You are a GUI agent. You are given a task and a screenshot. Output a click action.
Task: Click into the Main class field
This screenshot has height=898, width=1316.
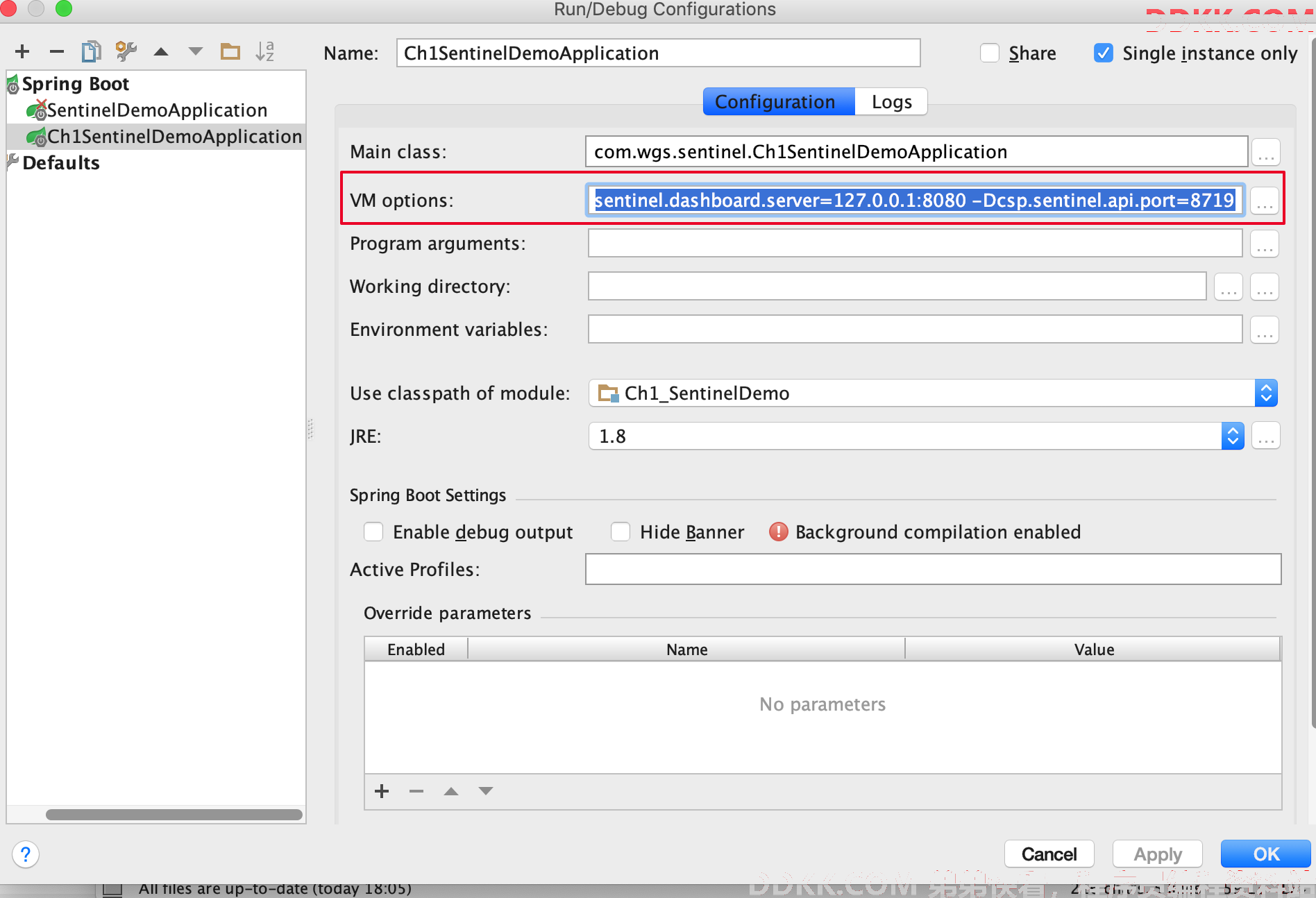[x=916, y=152]
